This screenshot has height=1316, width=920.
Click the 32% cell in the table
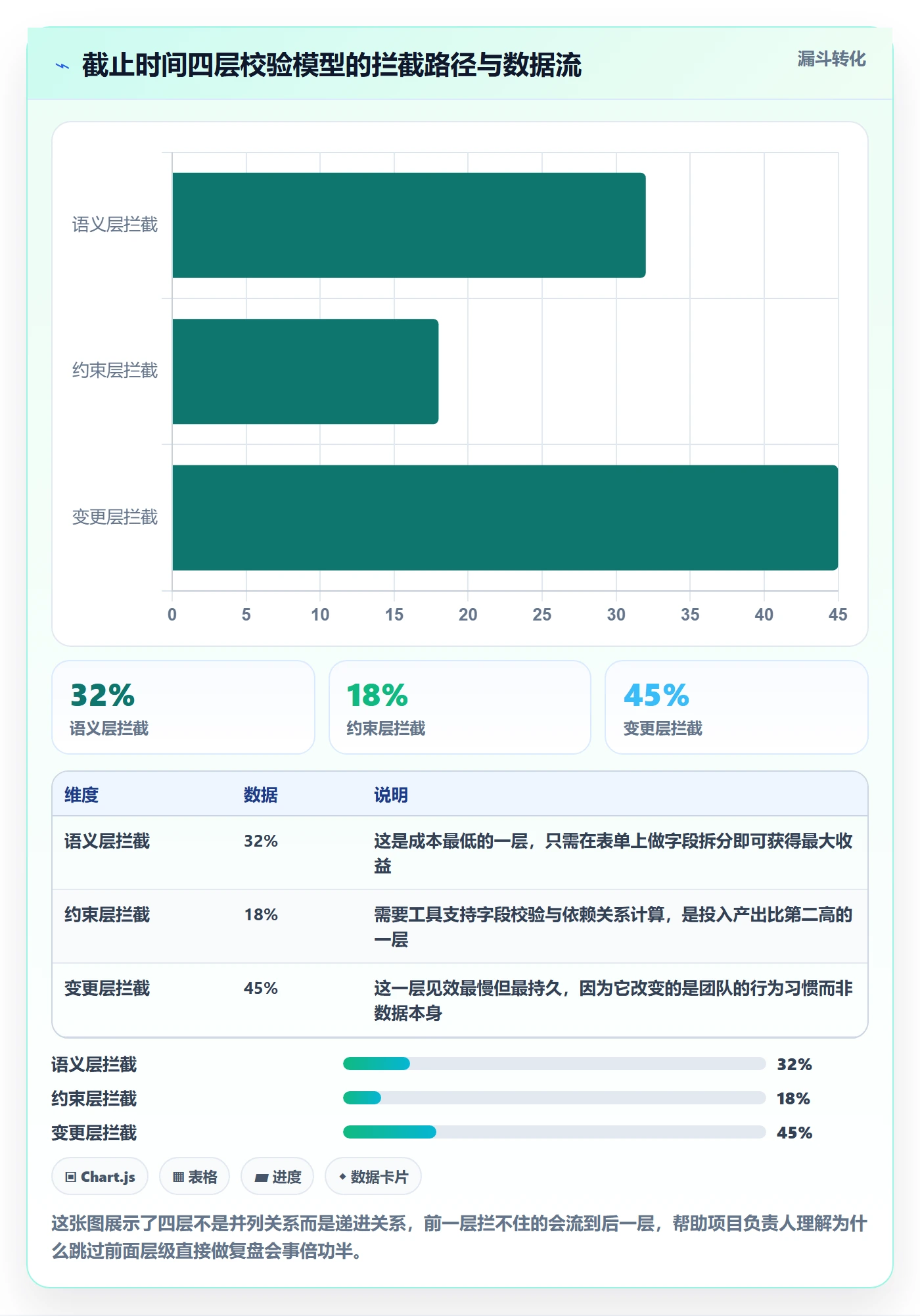[x=261, y=841]
